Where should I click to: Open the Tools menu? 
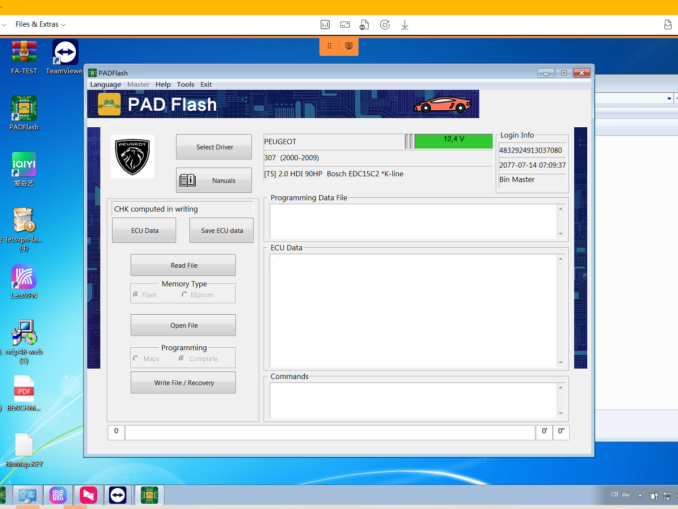click(185, 84)
